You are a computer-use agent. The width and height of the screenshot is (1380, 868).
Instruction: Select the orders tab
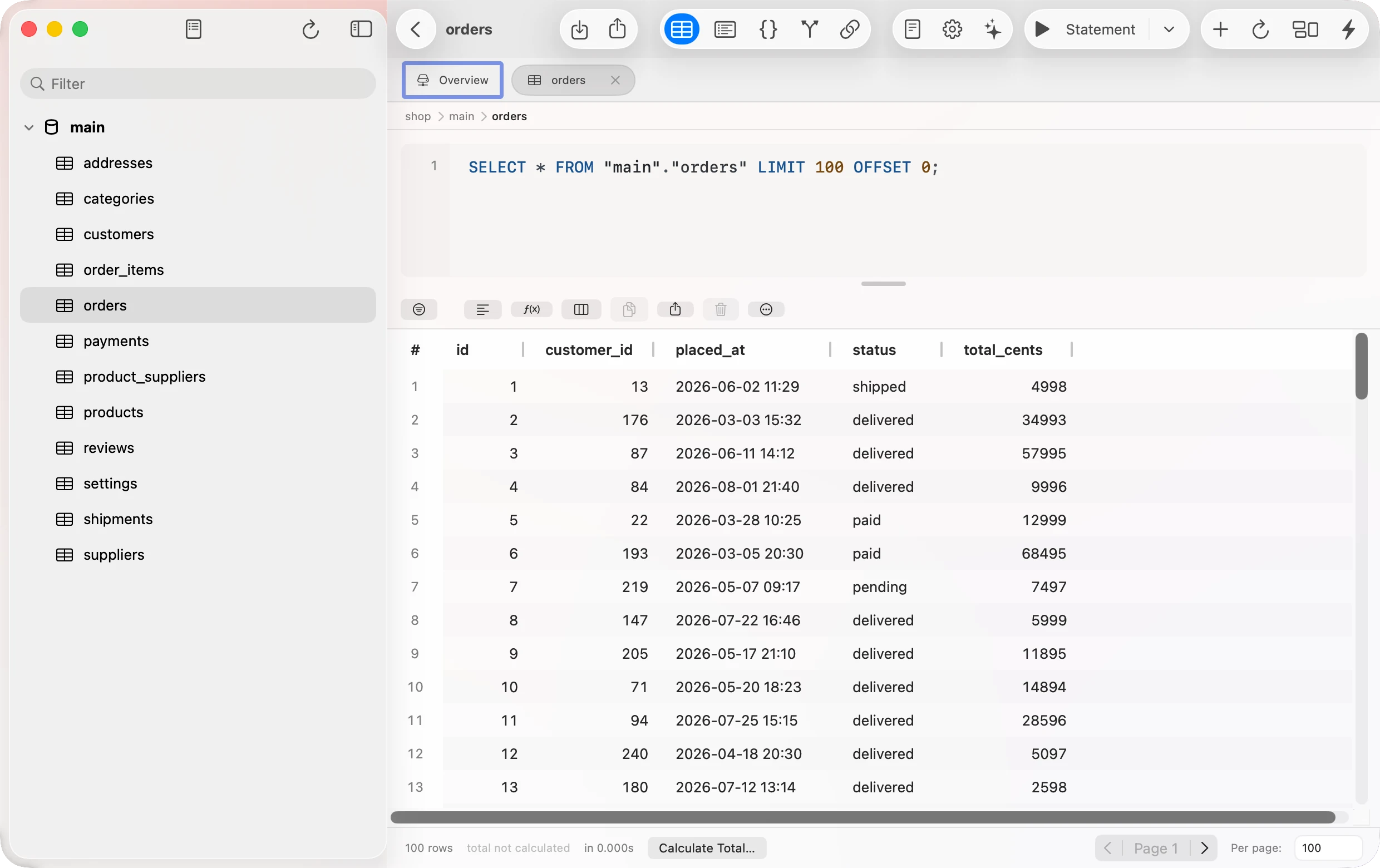[x=568, y=80]
